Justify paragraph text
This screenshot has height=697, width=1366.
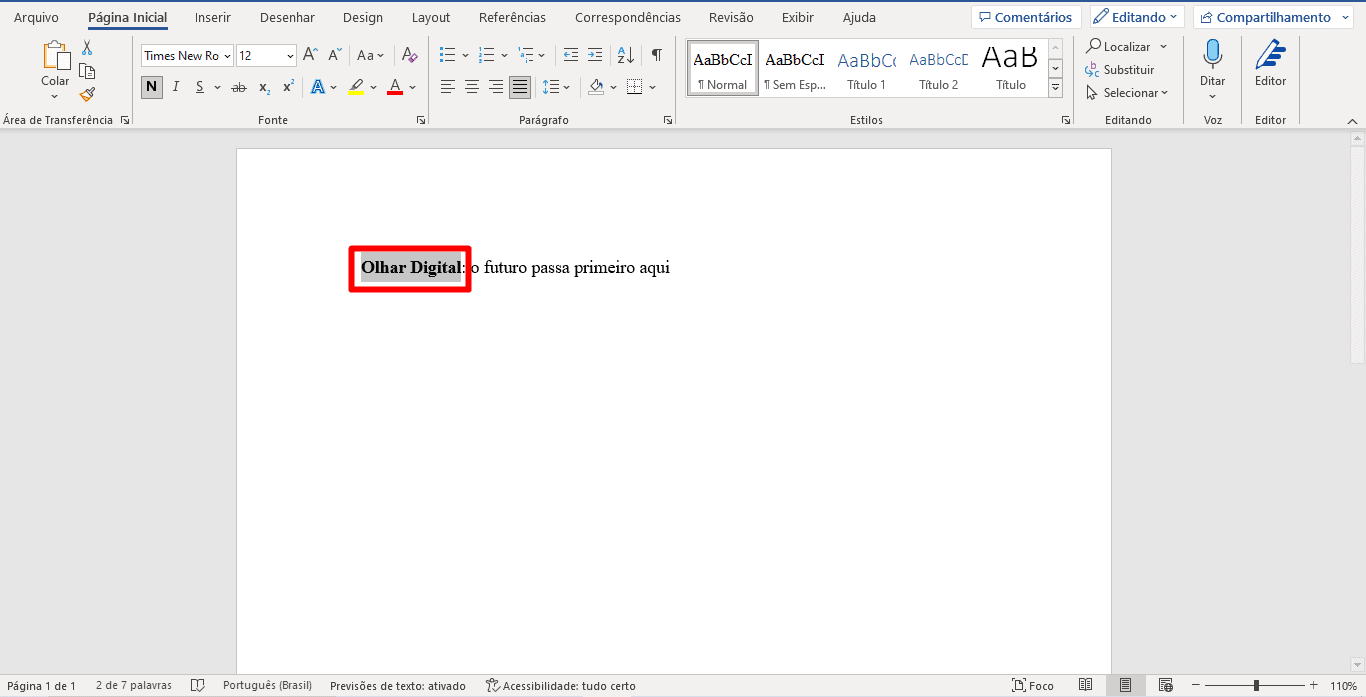click(x=519, y=87)
